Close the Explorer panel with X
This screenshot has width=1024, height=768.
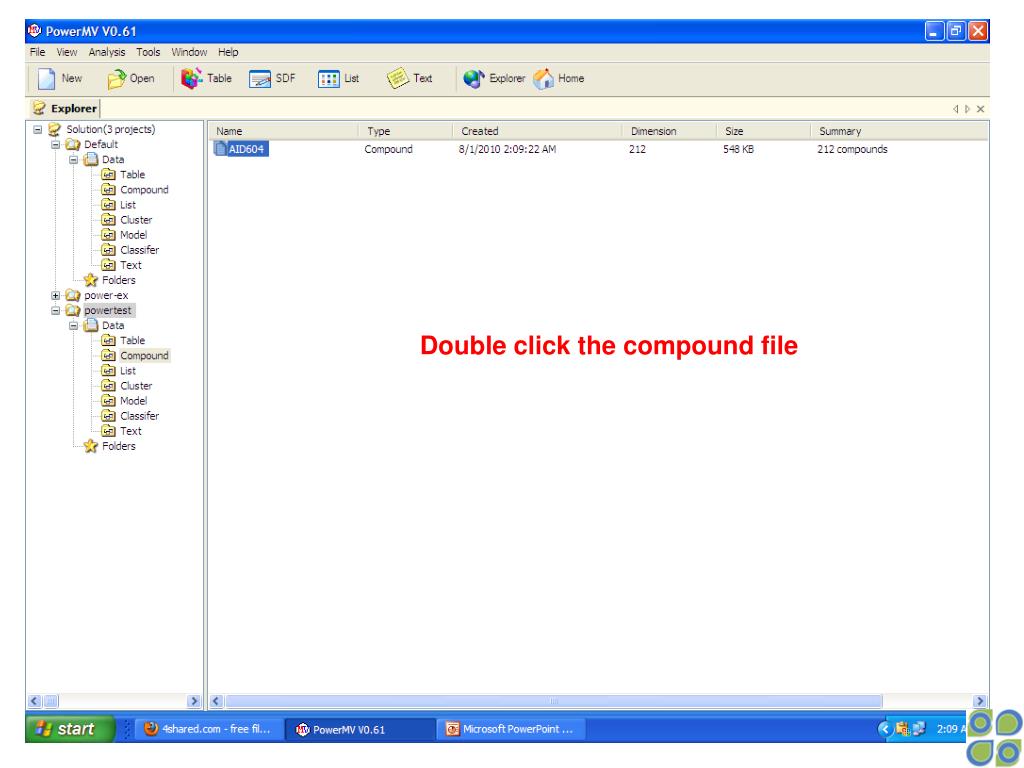(x=980, y=109)
